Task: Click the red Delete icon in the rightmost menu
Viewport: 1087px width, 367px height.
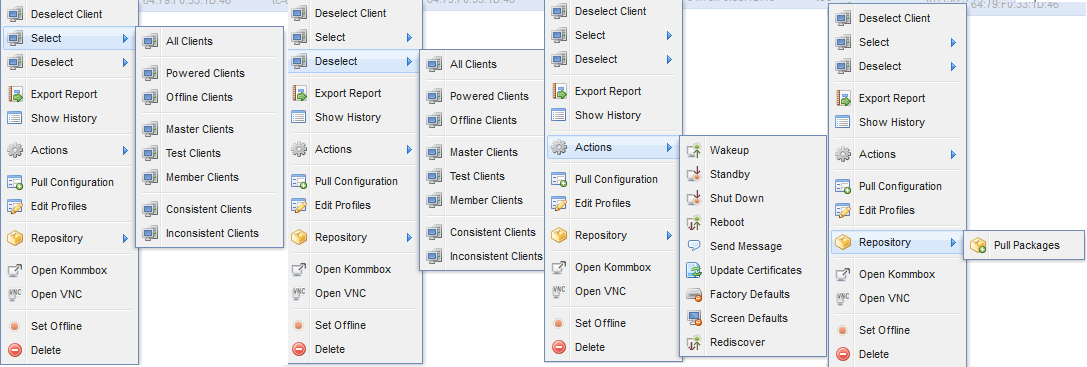Action: tap(842, 355)
